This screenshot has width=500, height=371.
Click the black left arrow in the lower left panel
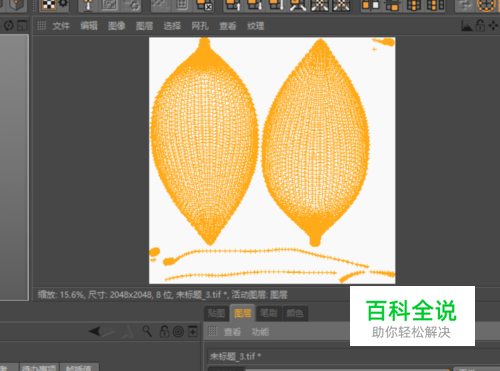pyautogui.click(x=95, y=332)
